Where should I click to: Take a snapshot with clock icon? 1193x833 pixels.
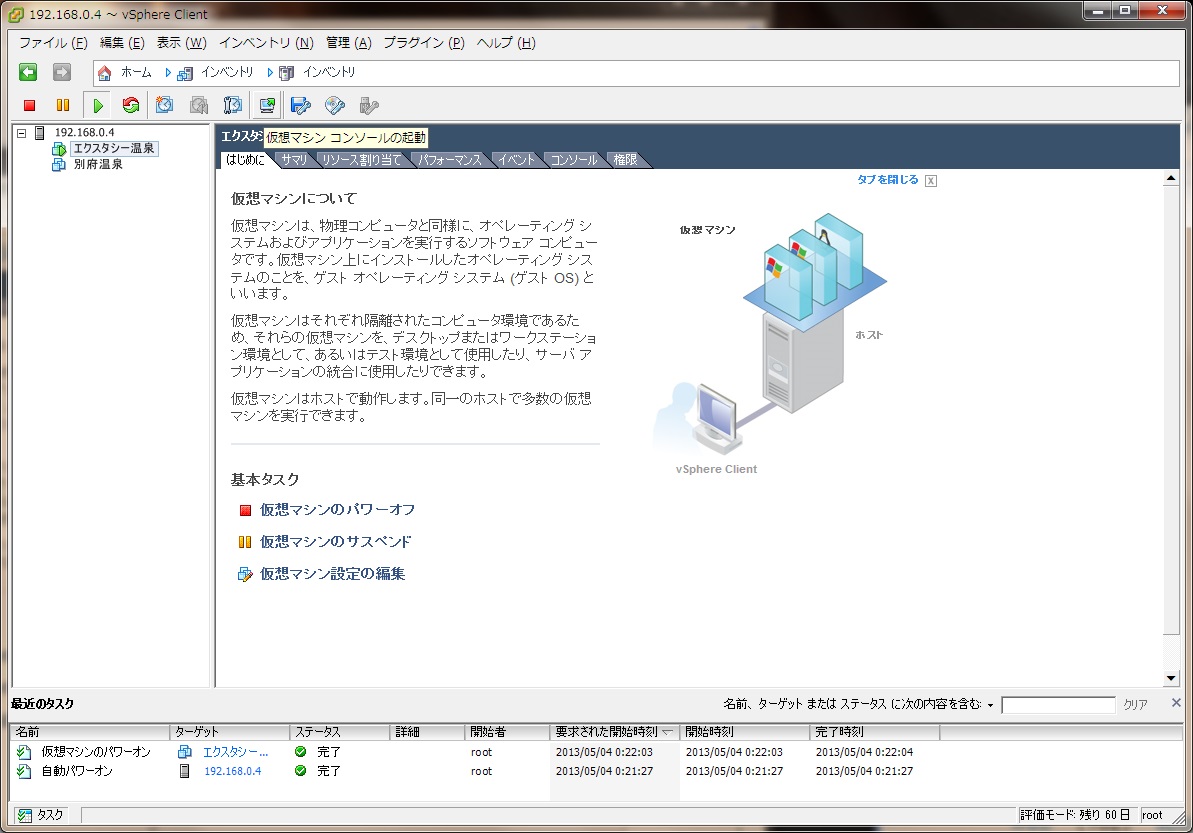click(164, 105)
